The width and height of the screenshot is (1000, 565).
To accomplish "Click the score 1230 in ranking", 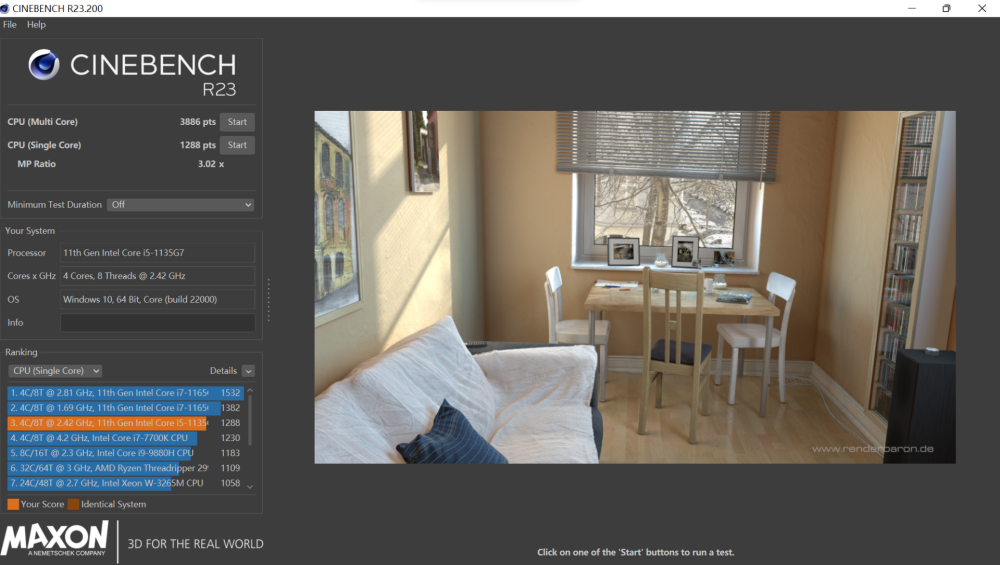I will point(230,438).
